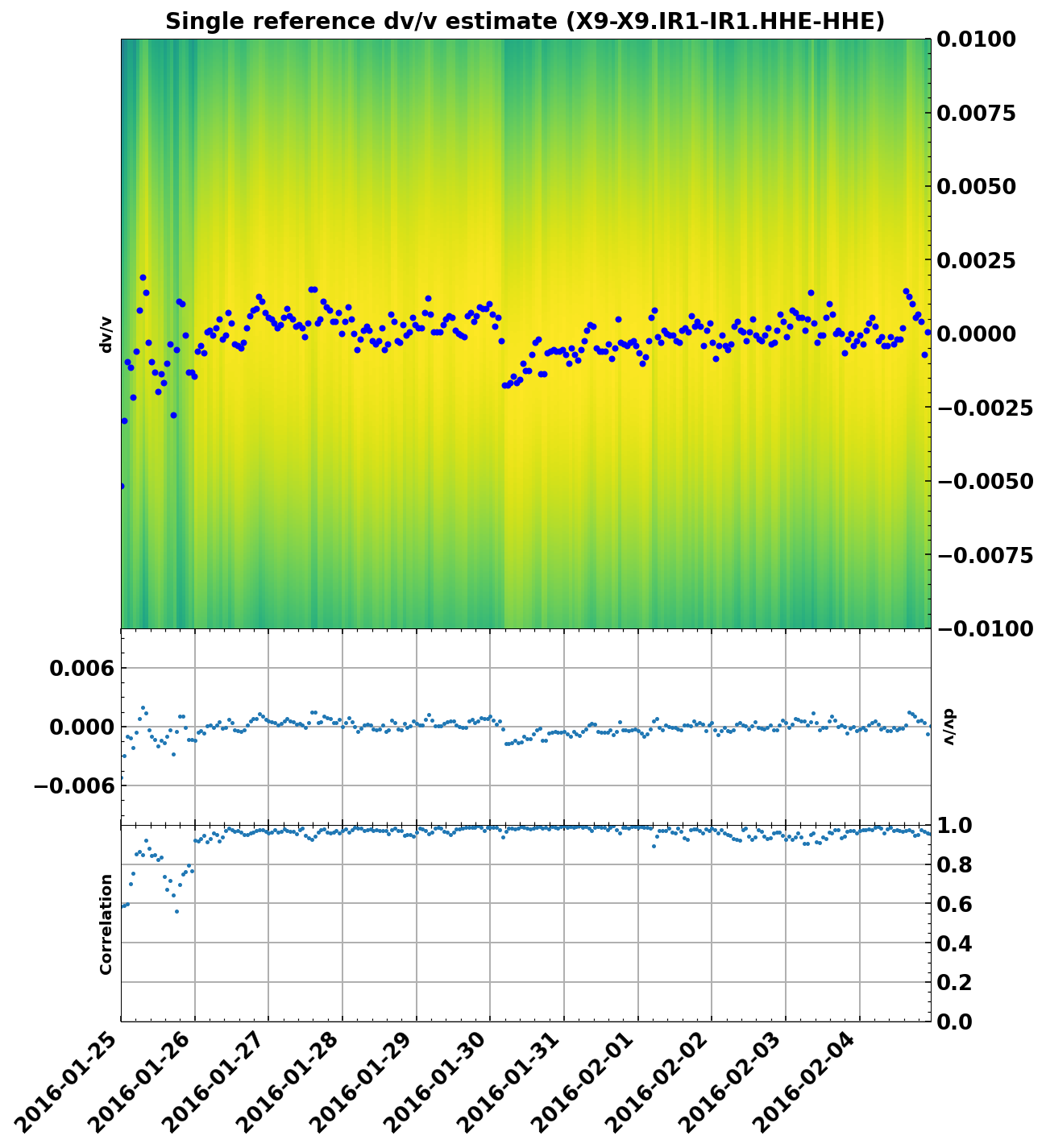
Task: Click the rotated dv/v label right of middle panel
Action: (x=948, y=727)
